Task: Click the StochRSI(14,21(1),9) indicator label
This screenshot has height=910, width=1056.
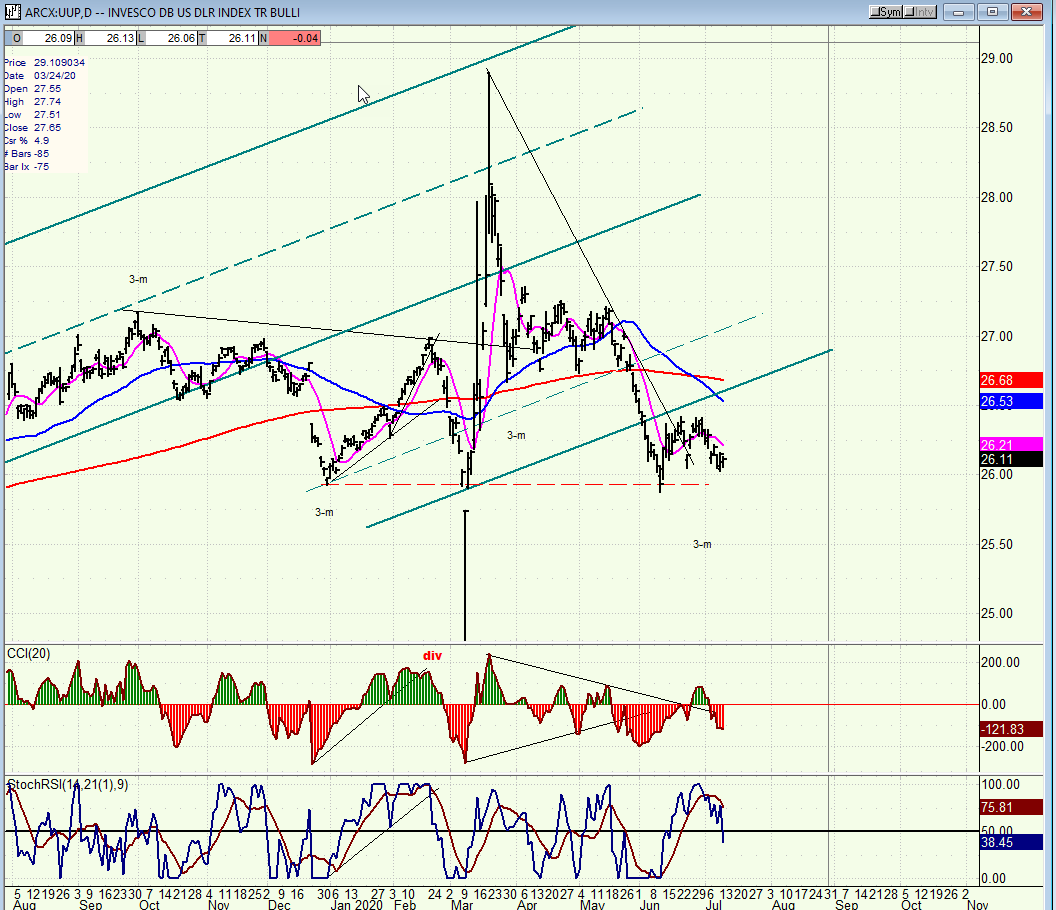Action: point(67,785)
